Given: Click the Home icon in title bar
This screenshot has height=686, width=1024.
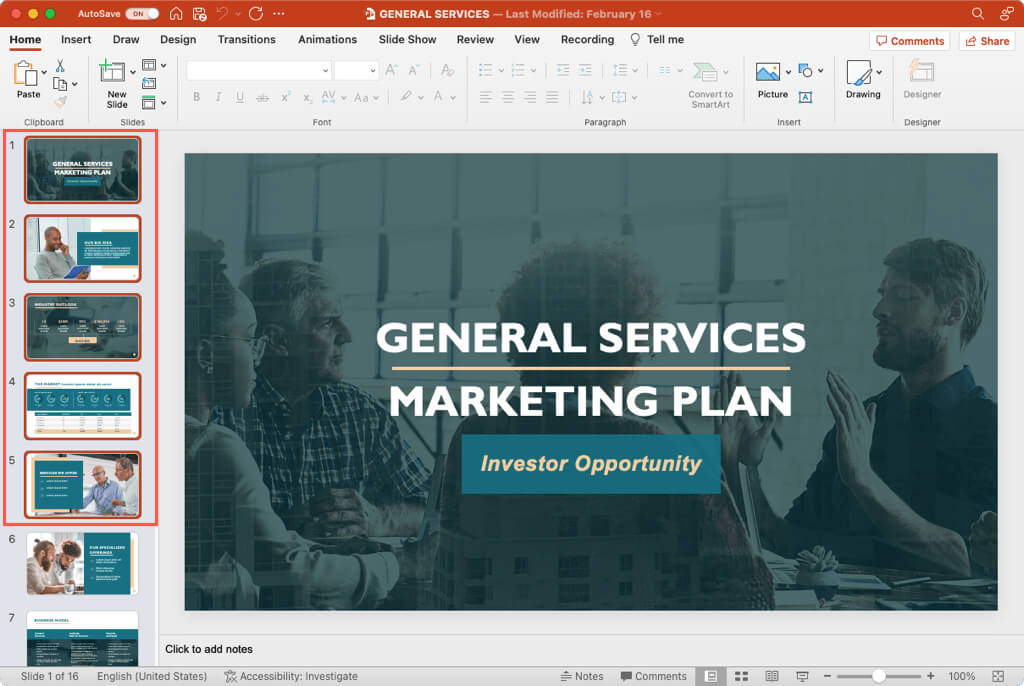Looking at the screenshot, I should (176, 14).
